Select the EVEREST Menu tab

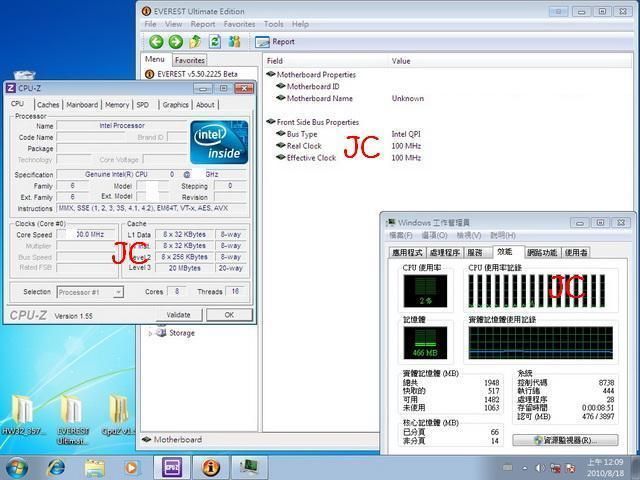pyautogui.click(x=155, y=59)
